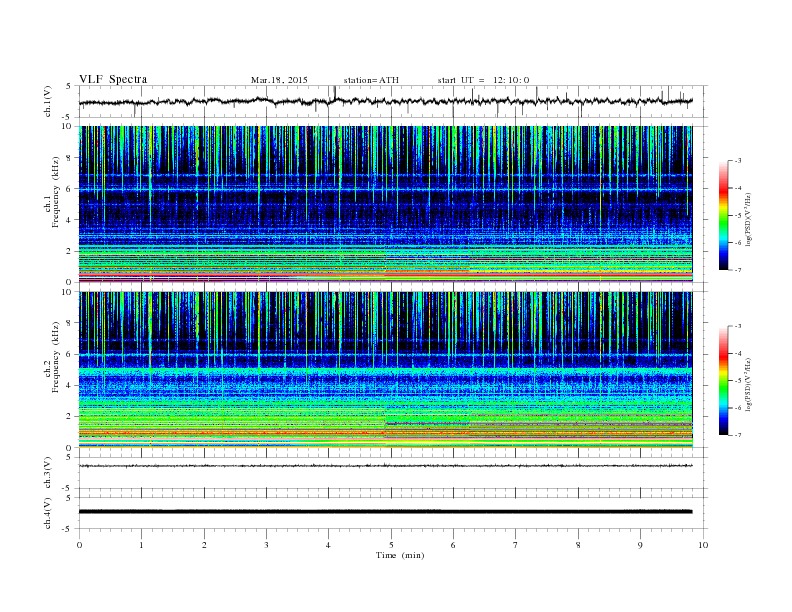Select the "Mar.18, 2015" date text
The image size is (792, 612).
[279, 80]
